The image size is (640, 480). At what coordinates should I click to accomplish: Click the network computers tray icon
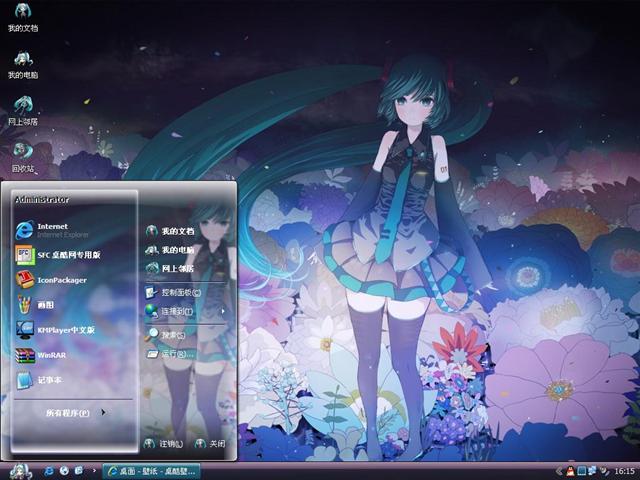tap(592, 471)
